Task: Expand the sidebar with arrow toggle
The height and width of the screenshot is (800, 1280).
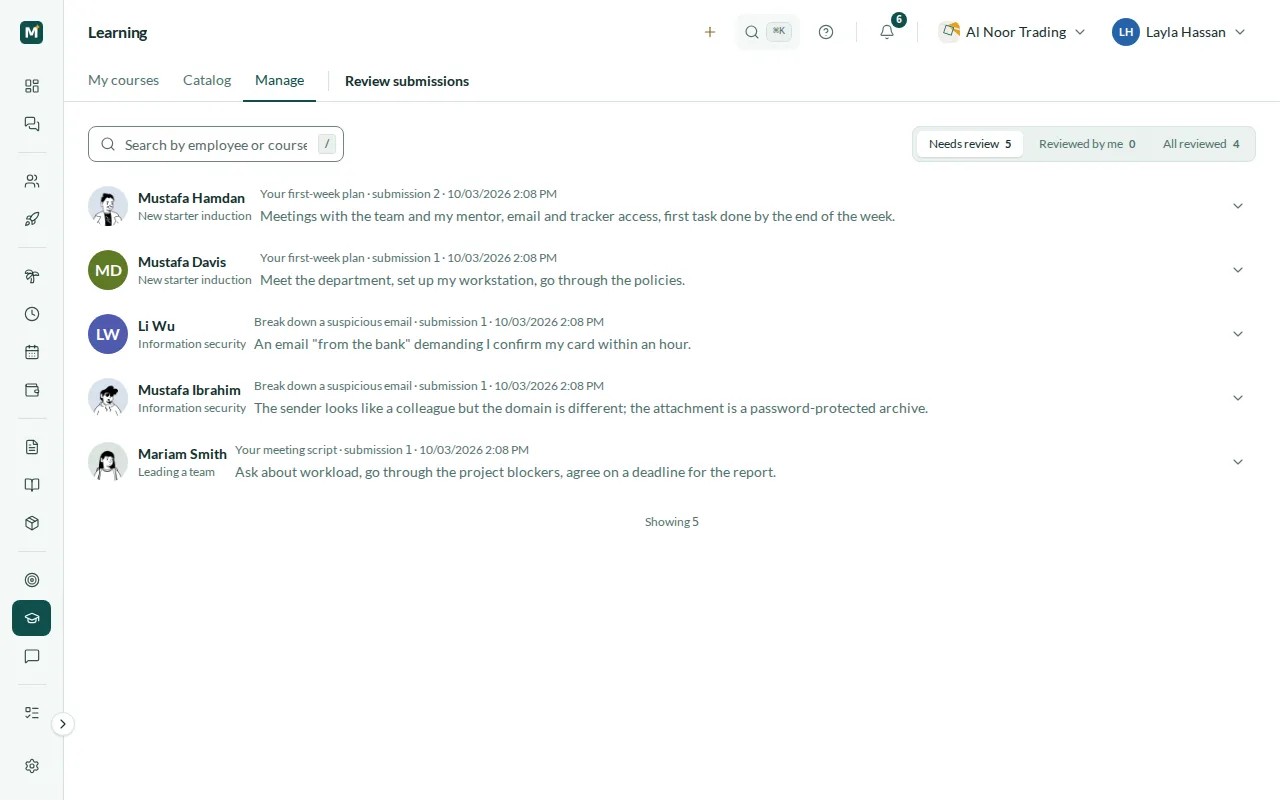Action: [x=63, y=724]
